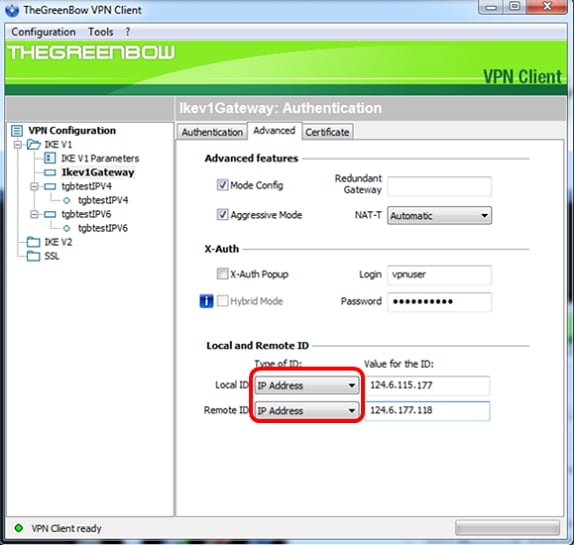This screenshot has width=575, height=545.
Task: Click the IKE V1 Parameters icon
Action: [x=50, y=158]
